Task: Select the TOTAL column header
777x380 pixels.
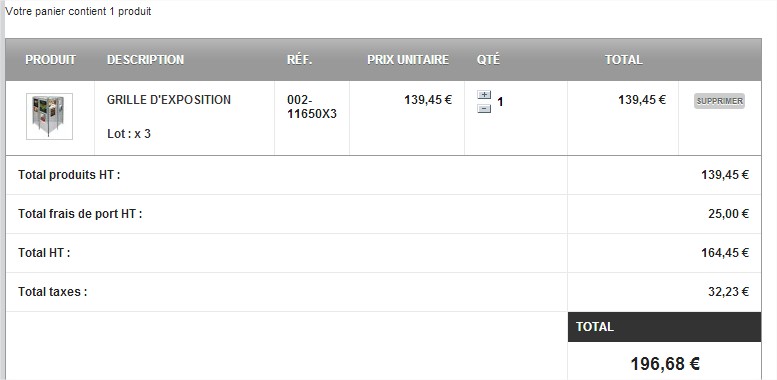Action: [623, 60]
